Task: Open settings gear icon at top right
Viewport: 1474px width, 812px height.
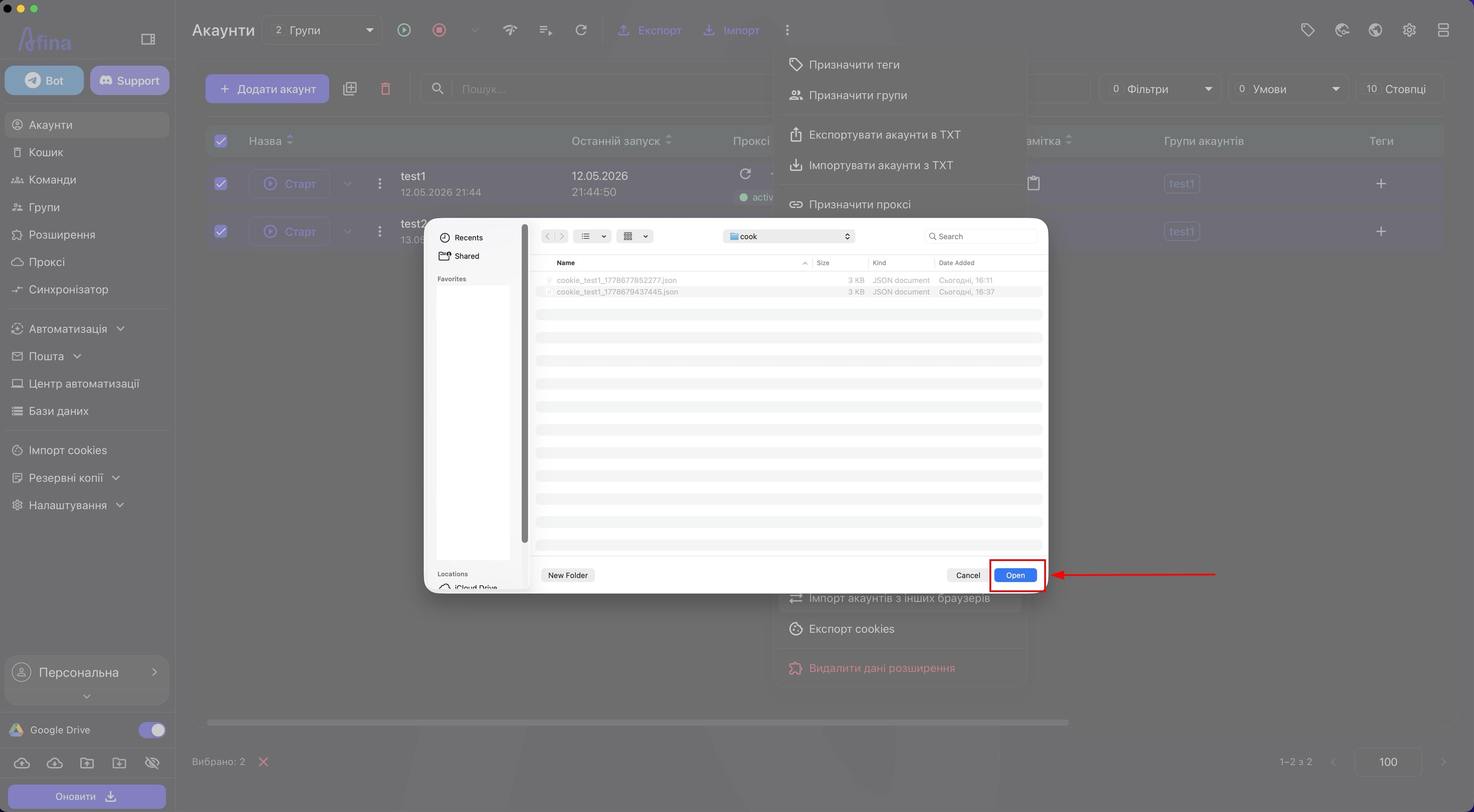Action: click(1410, 30)
